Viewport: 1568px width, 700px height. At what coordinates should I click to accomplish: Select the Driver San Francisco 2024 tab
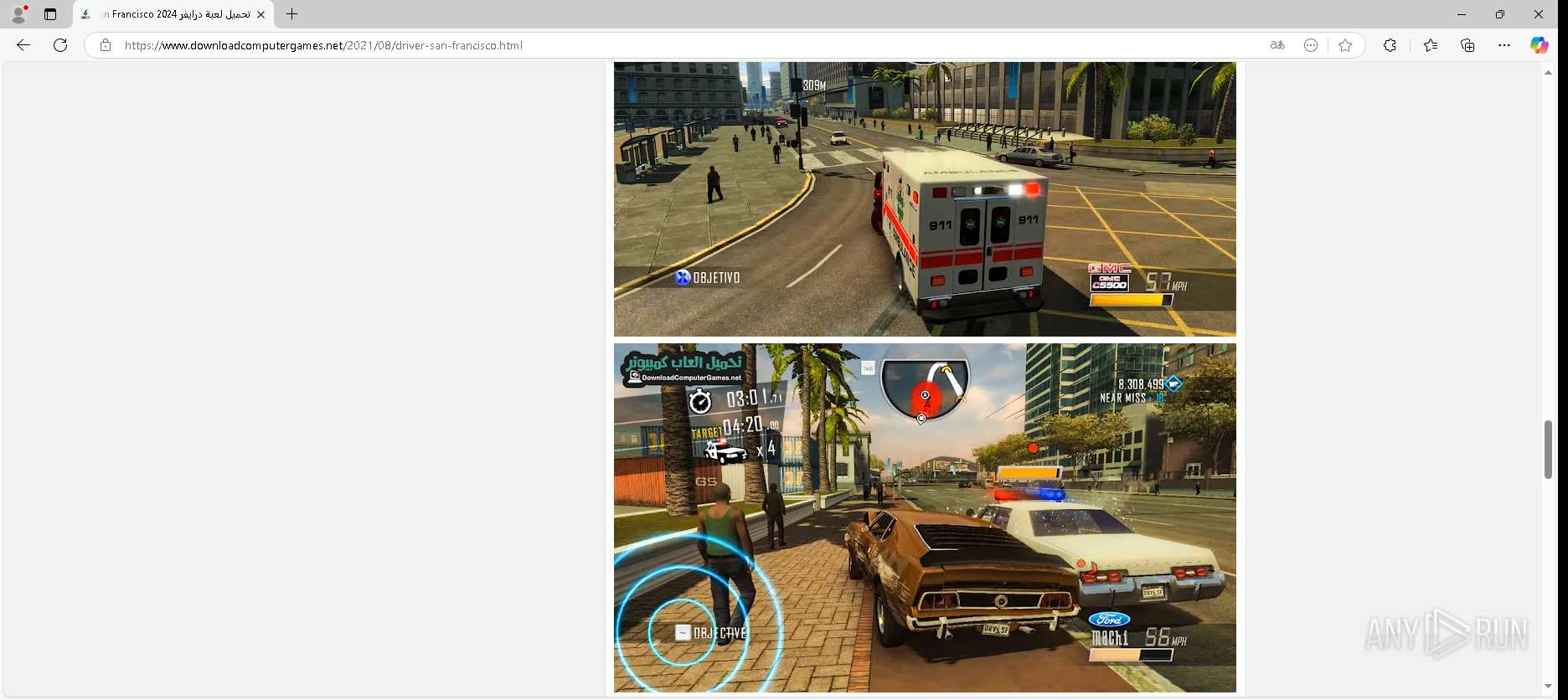[174, 14]
